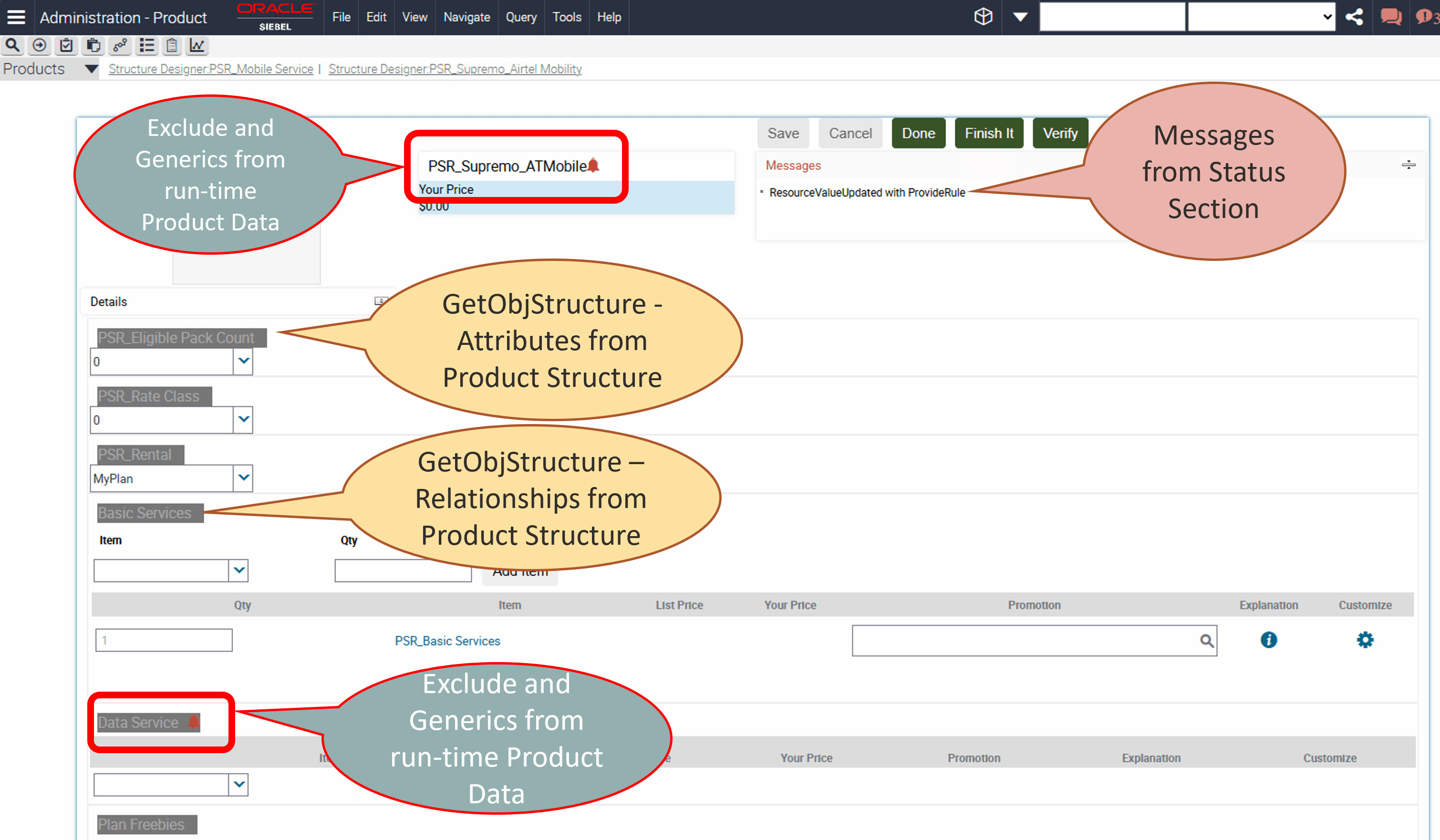
Task: Open the Edit menu
Action: pyautogui.click(x=376, y=17)
